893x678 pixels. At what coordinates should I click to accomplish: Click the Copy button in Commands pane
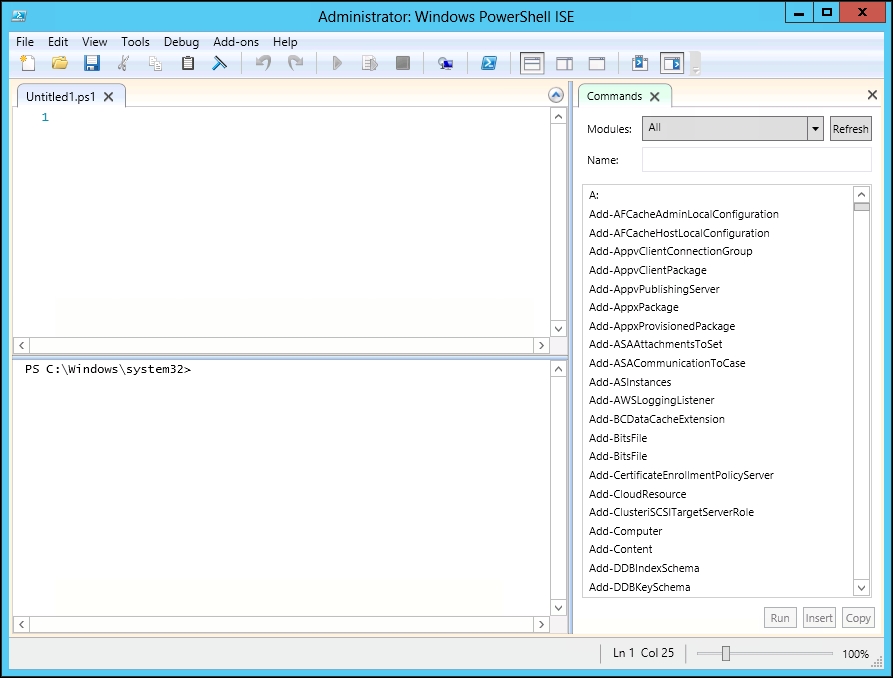click(858, 618)
